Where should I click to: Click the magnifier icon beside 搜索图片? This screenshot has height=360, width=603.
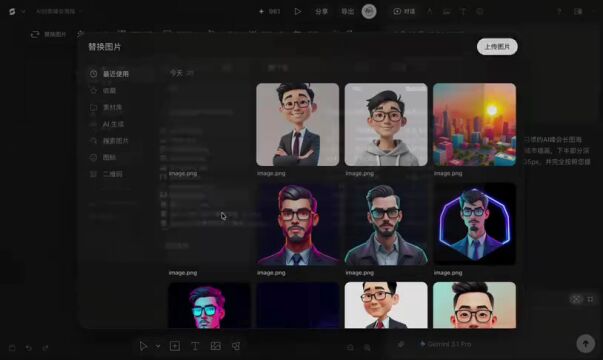(93, 141)
